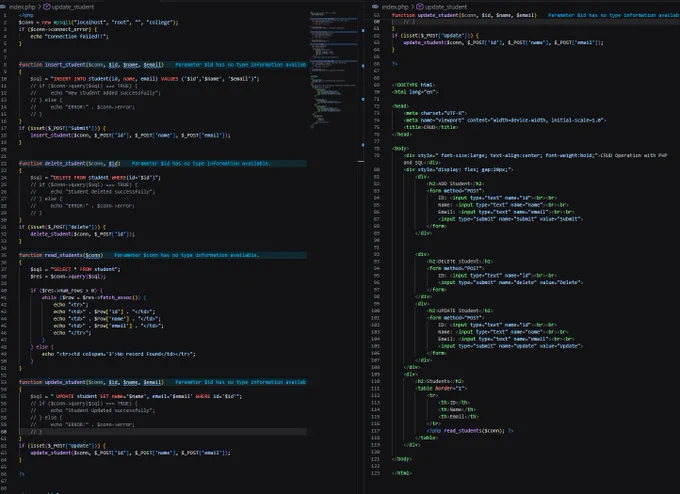Click the while fetch_assoc loop line

(x=94, y=298)
